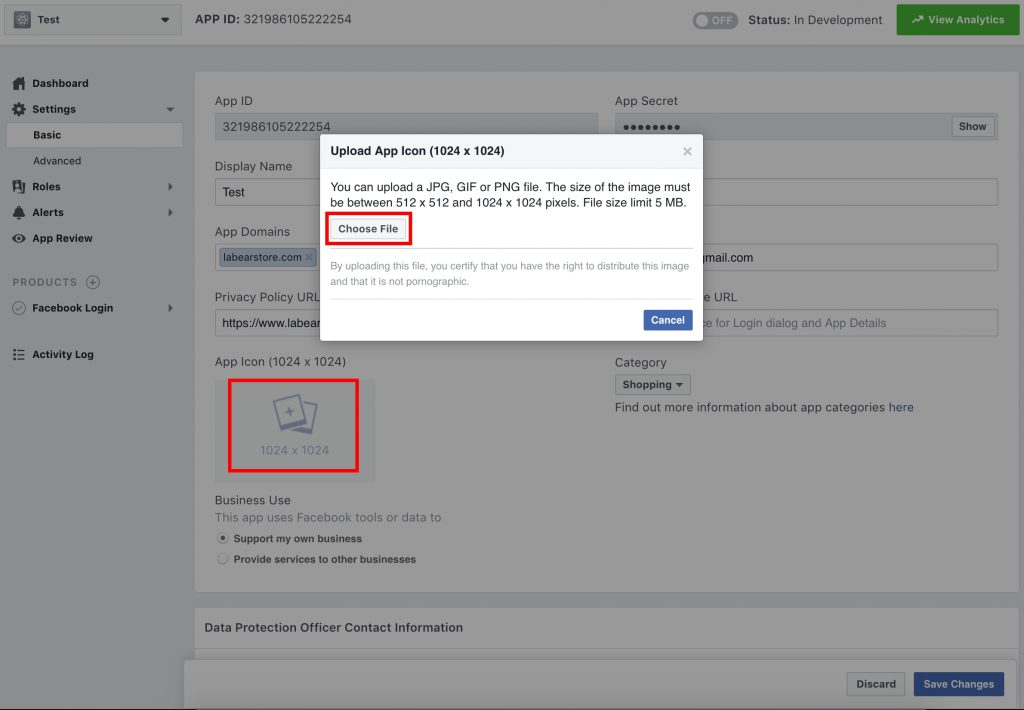This screenshot has width=1024, height=710.
Task: Select Provide services to other businesses
Action: [223, 559]
